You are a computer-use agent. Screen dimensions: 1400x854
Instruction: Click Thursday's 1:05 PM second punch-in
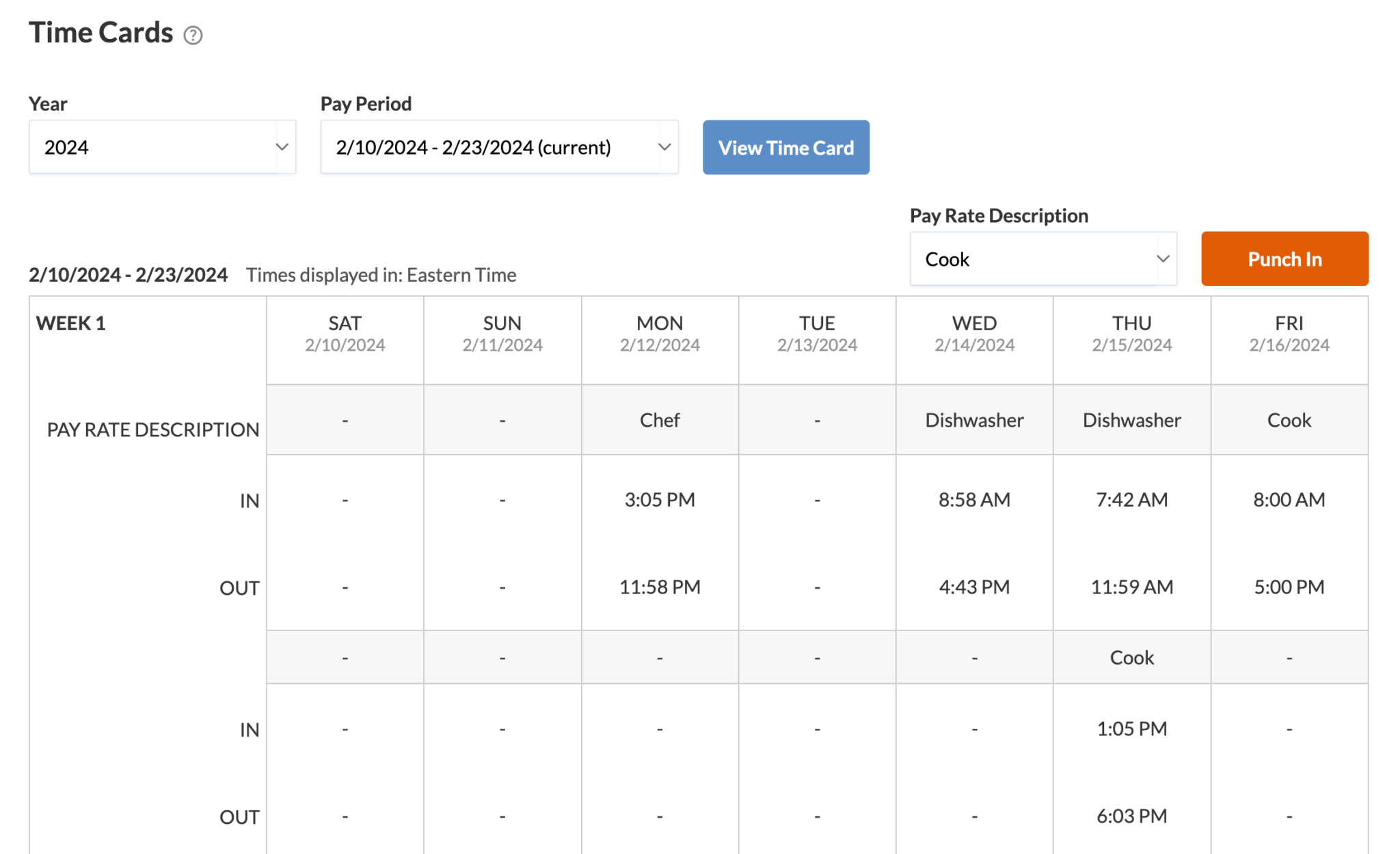(x=1131, y=728)
